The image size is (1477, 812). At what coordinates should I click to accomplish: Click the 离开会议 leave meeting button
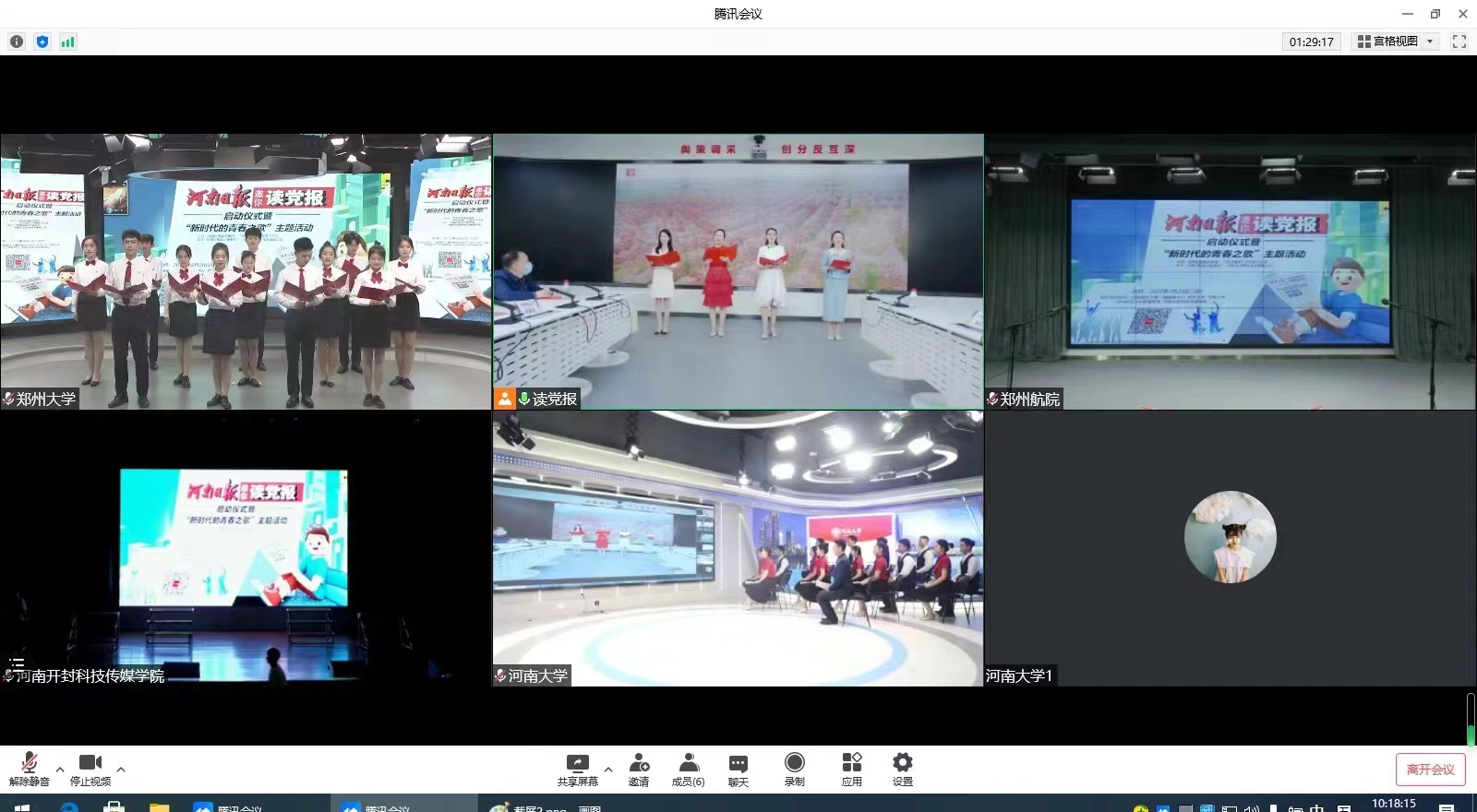point(1430,770)
